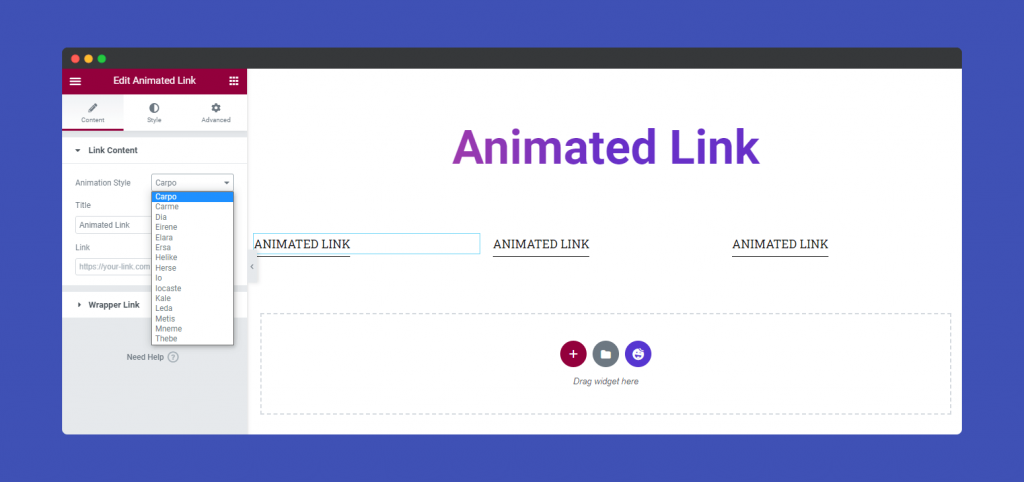Select Dia in the animation list
The height and width of the screenshot is (482, 1024).
point(192,217)
